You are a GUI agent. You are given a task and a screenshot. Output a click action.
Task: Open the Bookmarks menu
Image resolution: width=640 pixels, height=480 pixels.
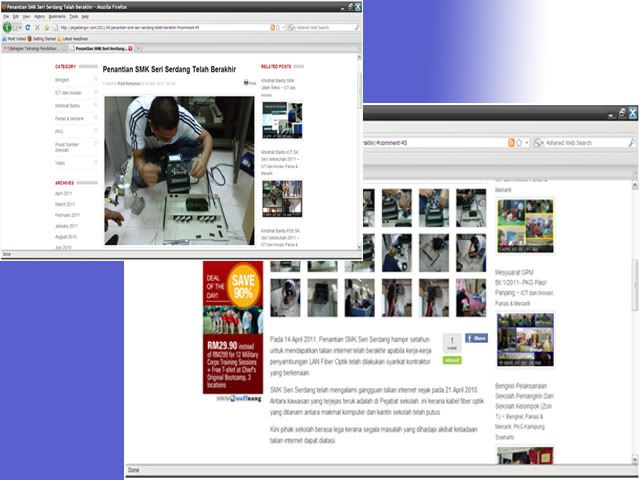coord(57,17)
